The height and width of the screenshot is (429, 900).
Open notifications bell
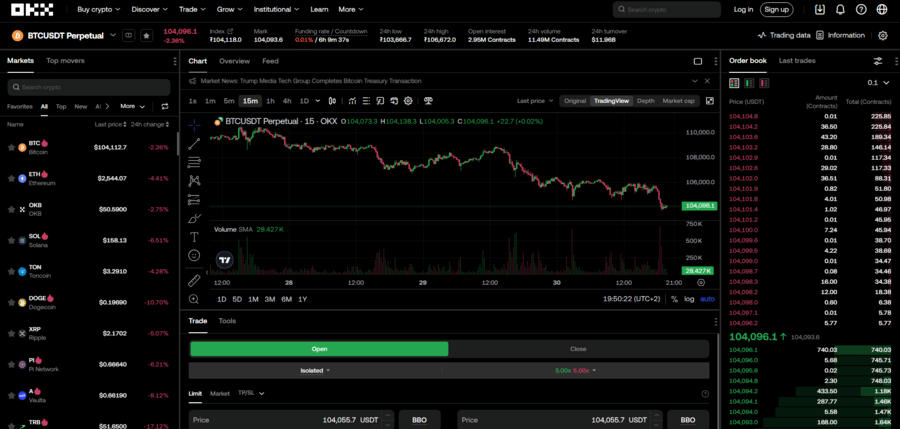840,9
